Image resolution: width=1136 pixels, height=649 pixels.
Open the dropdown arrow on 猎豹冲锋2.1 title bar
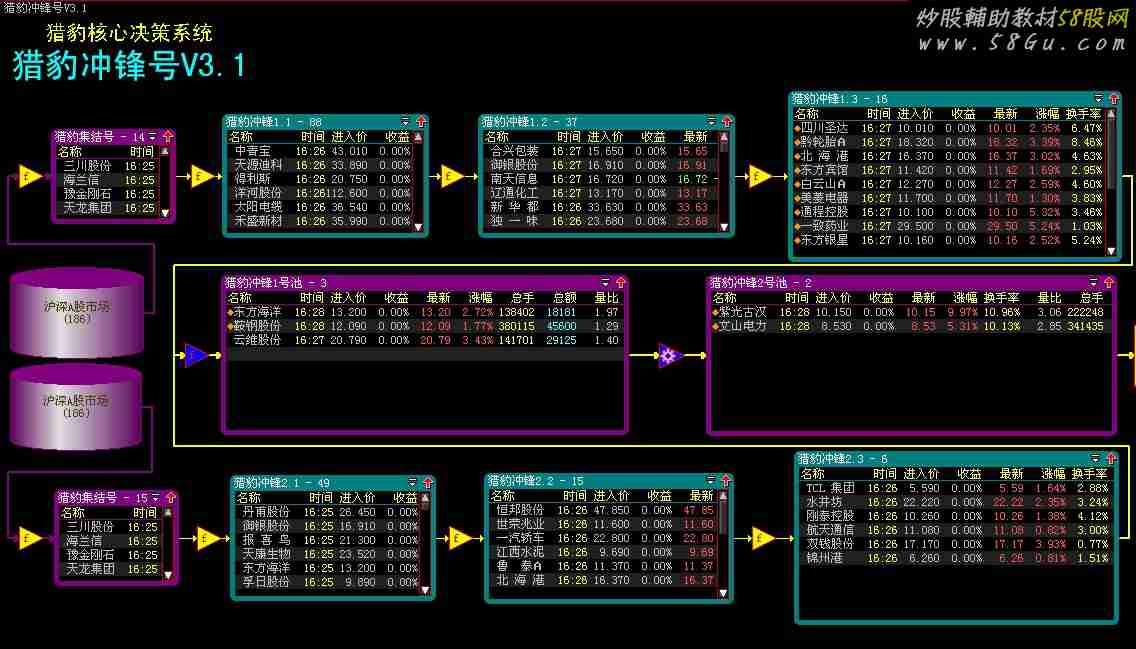pos(412,482)
